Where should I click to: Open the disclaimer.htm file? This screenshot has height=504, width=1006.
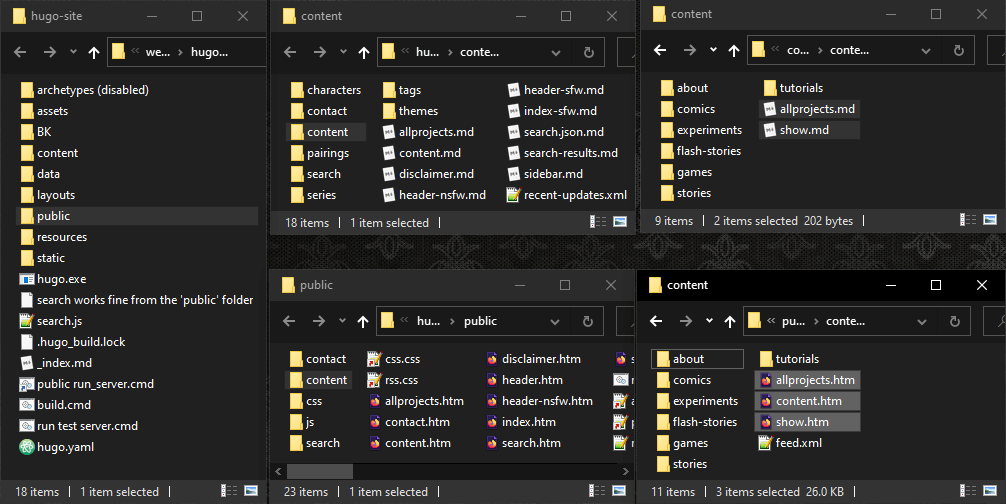point(541,359)
